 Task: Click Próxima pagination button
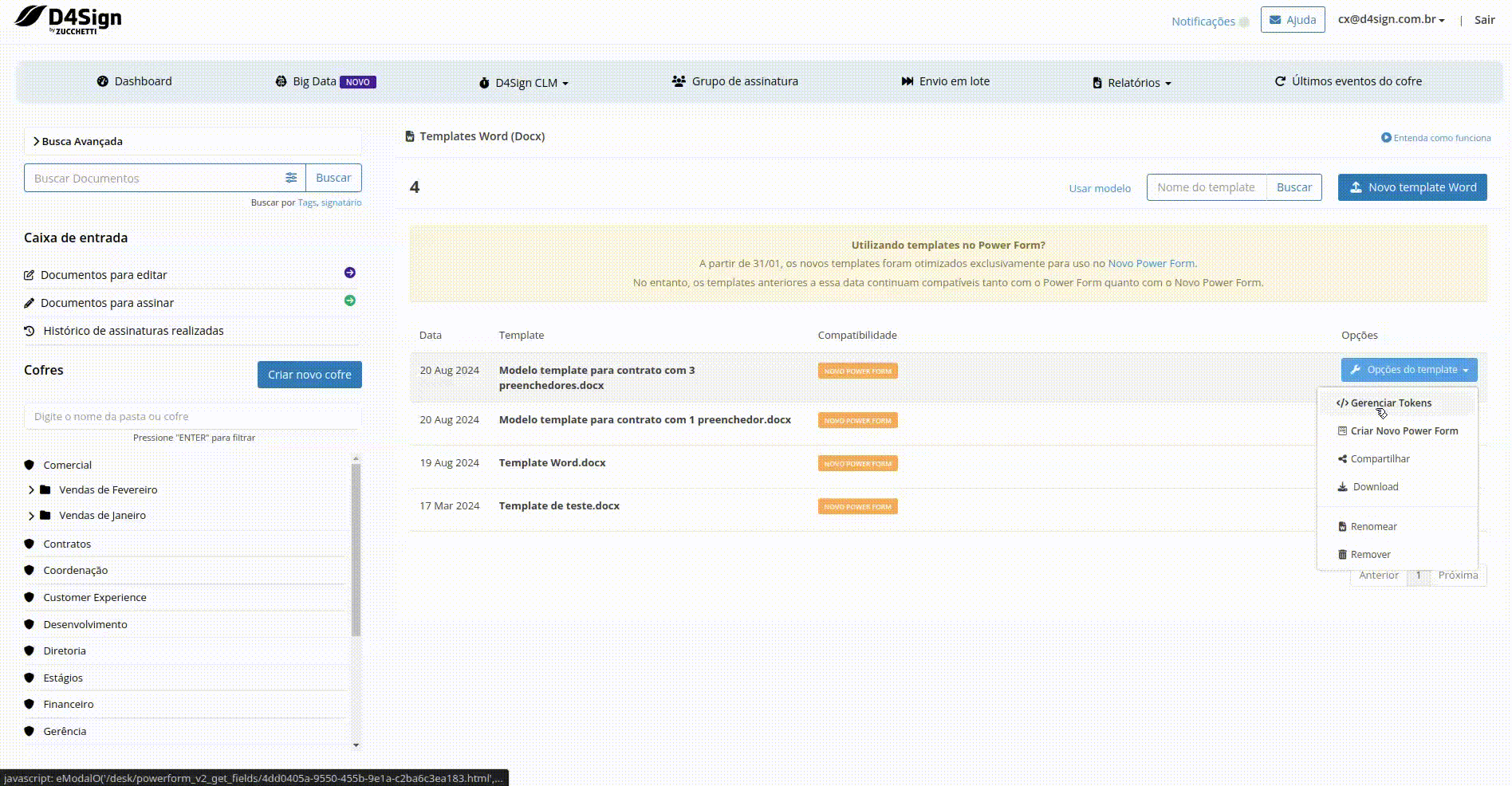pos(1458,576)
